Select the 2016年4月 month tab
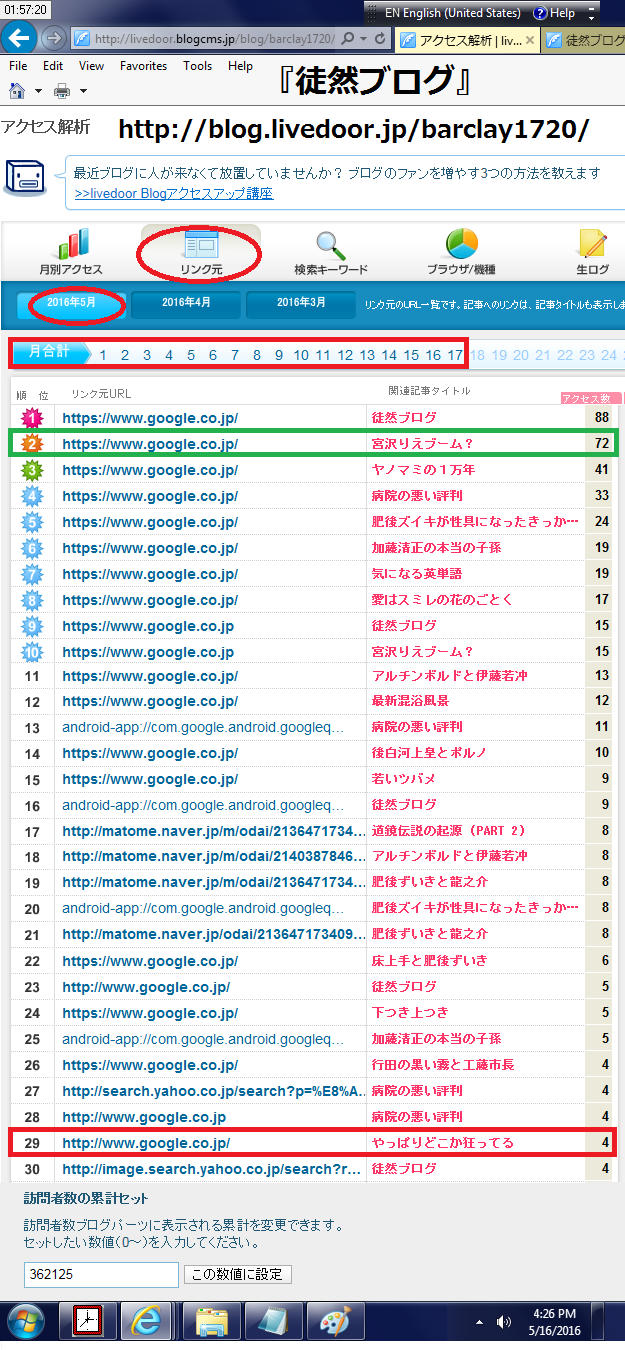The width and height of the screenshot is (625, 1350). (186, 304)
